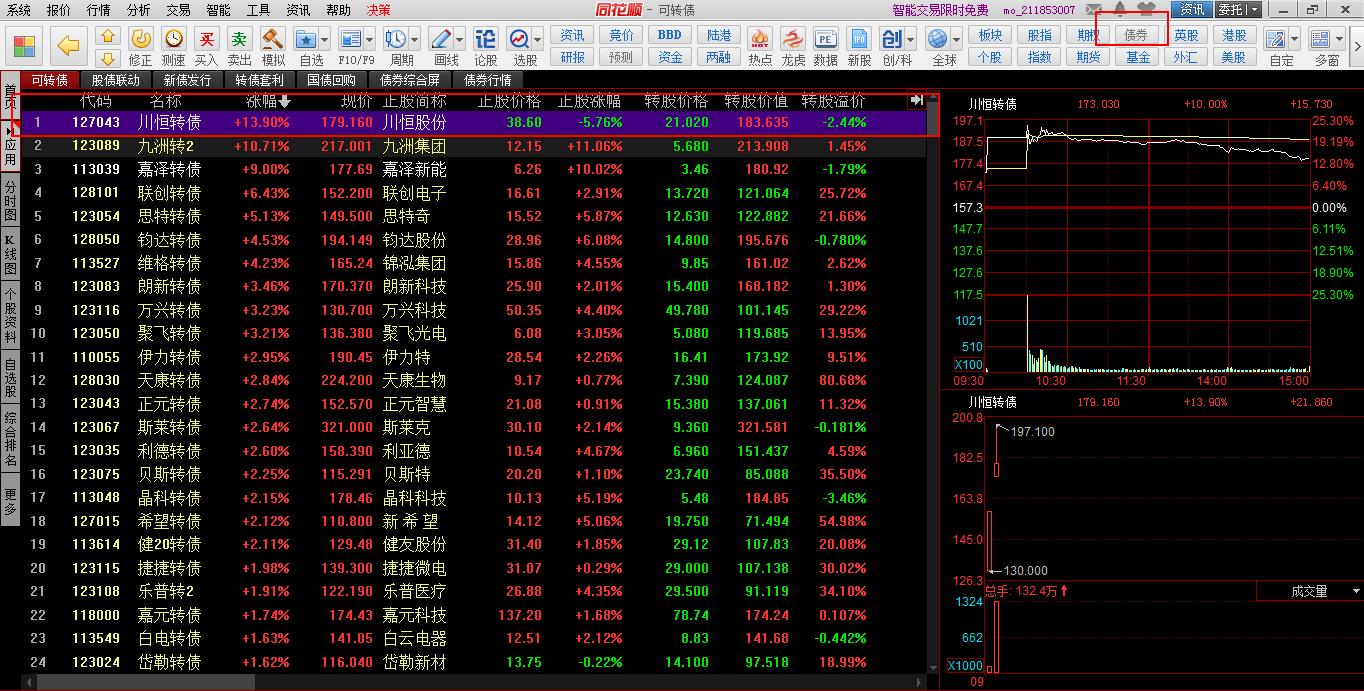Image resolution: width=1364 pixels, height=691 pixels.
Task: Open 模拟 simulated trading via the gavel icon
Action: pos(272,39)
